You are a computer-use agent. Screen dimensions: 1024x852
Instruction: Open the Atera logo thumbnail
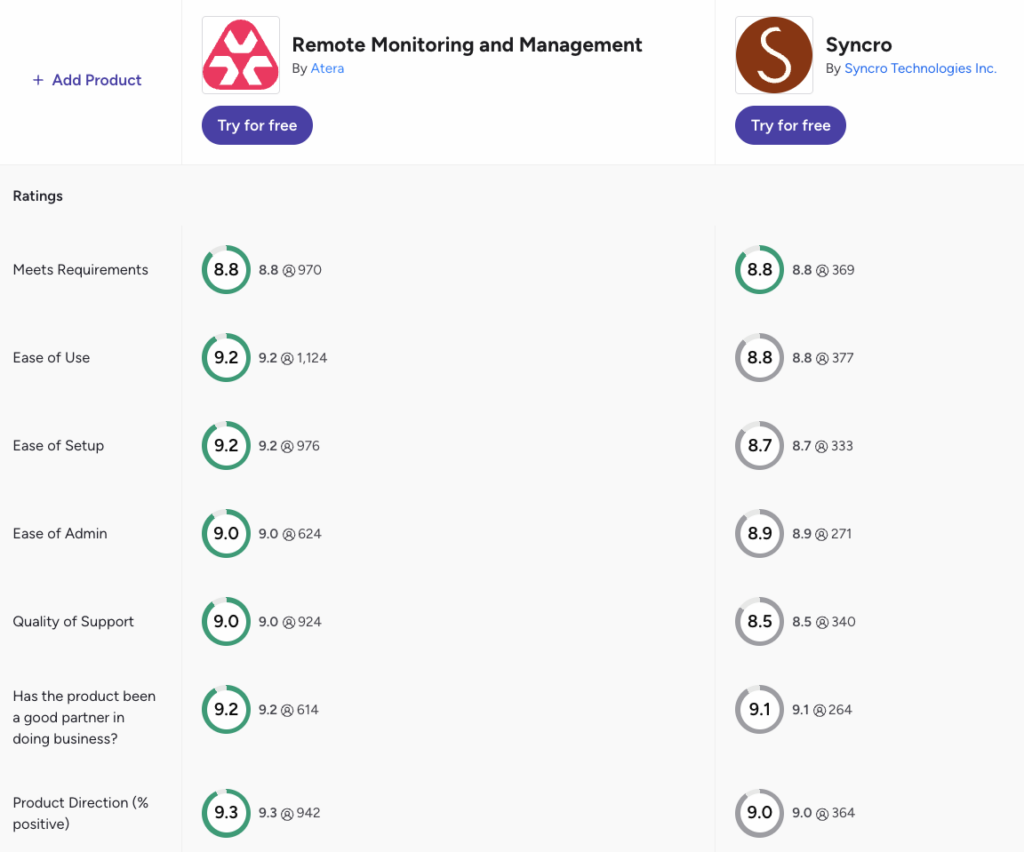(x=241, y=55)
